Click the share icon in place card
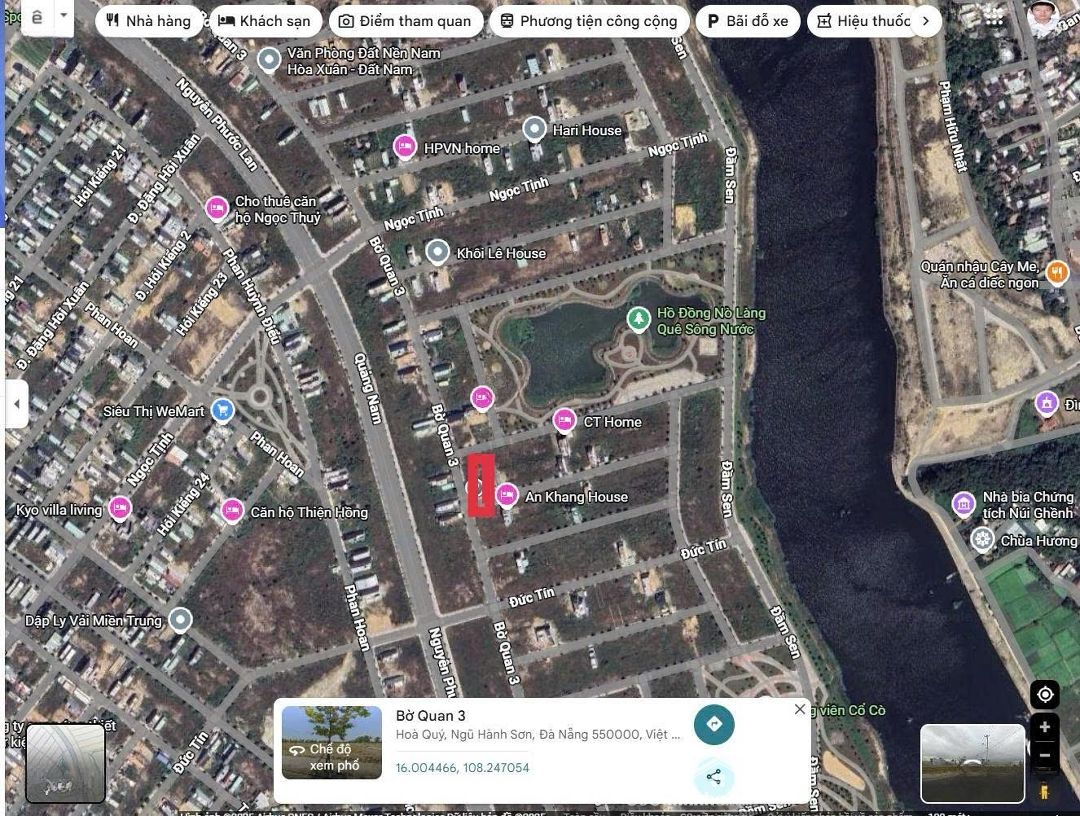 pyautogui.click(x=714, y=777)
